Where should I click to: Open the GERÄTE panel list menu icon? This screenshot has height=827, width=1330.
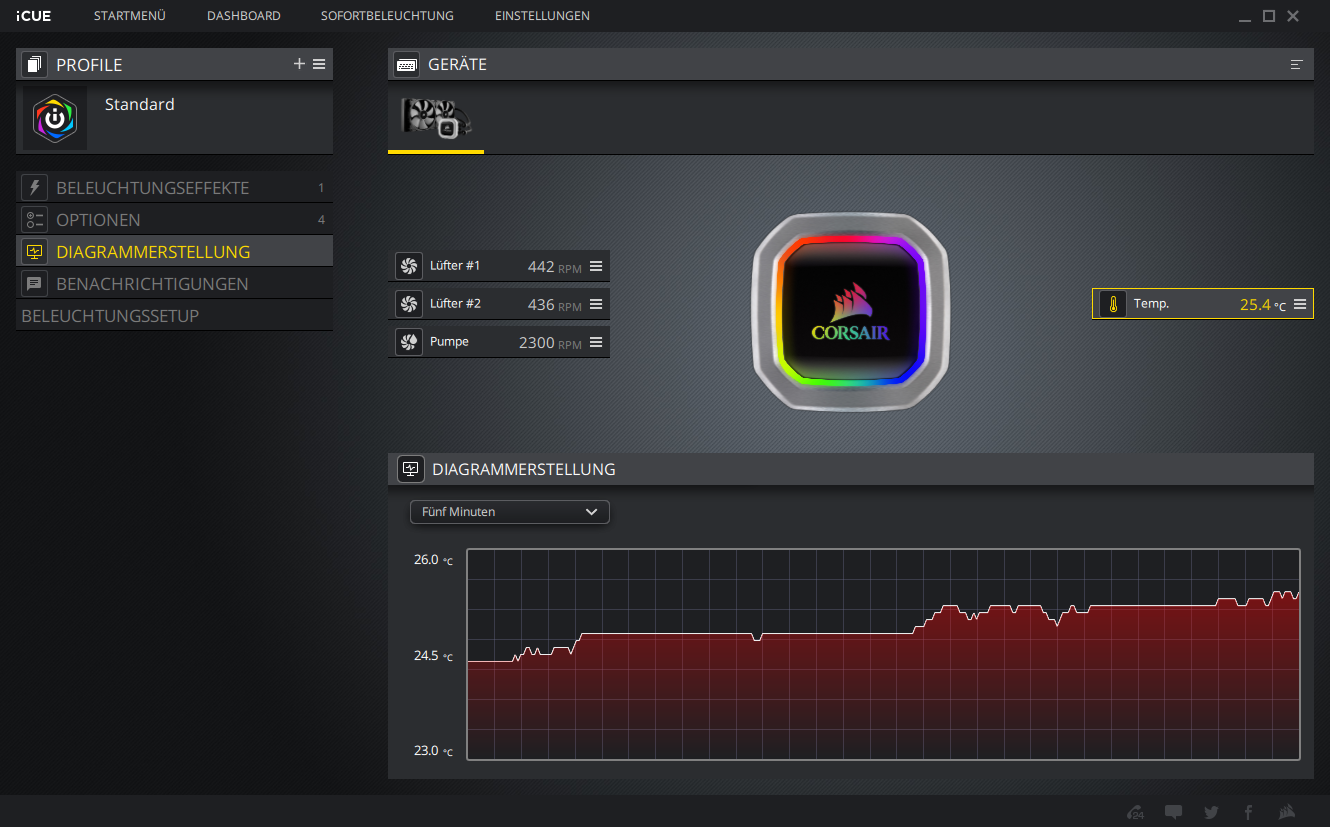[1297, 64]
